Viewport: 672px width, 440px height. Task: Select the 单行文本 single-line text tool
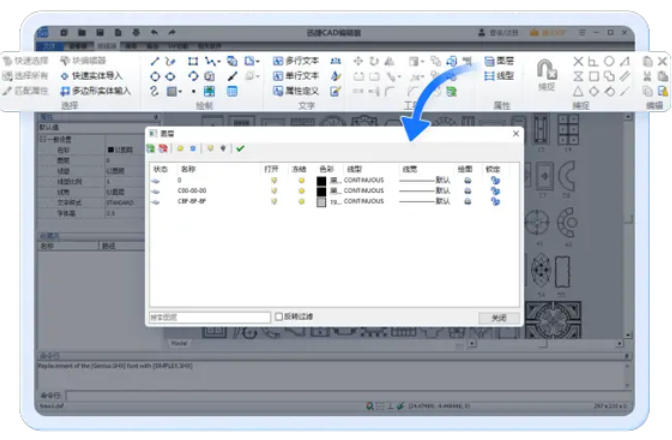pos(294,76)
